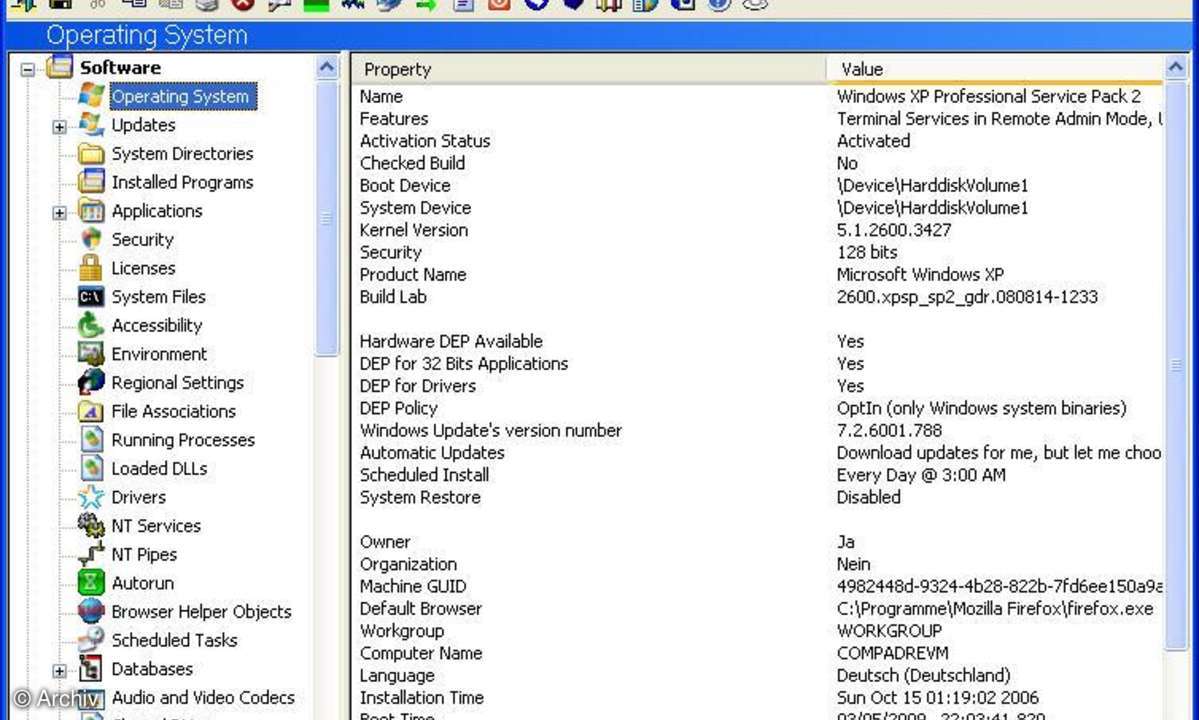Click the floppy disk toolbar icon
The width and height of the screenshot is (1199, 720).
tap(60, 5)
